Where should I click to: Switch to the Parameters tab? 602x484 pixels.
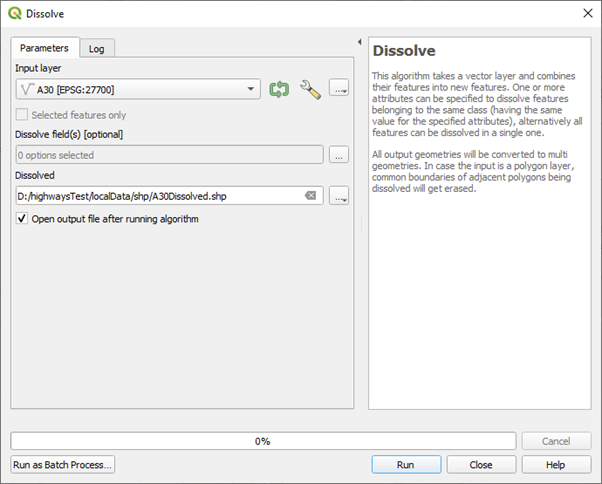click(x=43, y=48)
